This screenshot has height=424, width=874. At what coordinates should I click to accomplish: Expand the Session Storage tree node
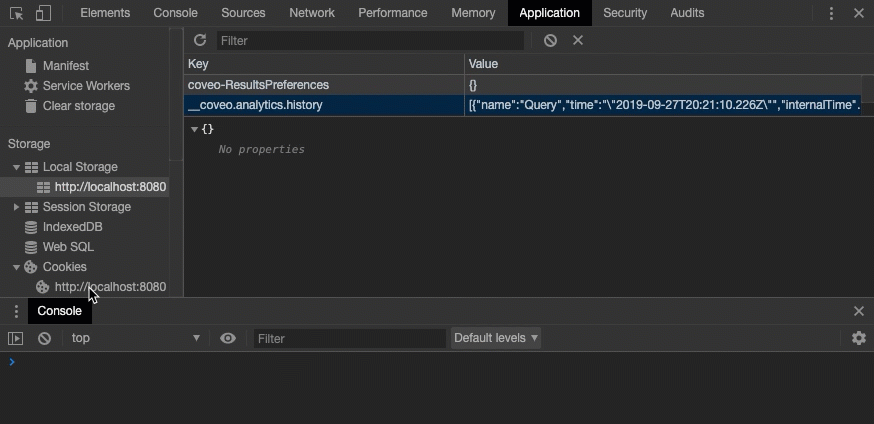16,207
